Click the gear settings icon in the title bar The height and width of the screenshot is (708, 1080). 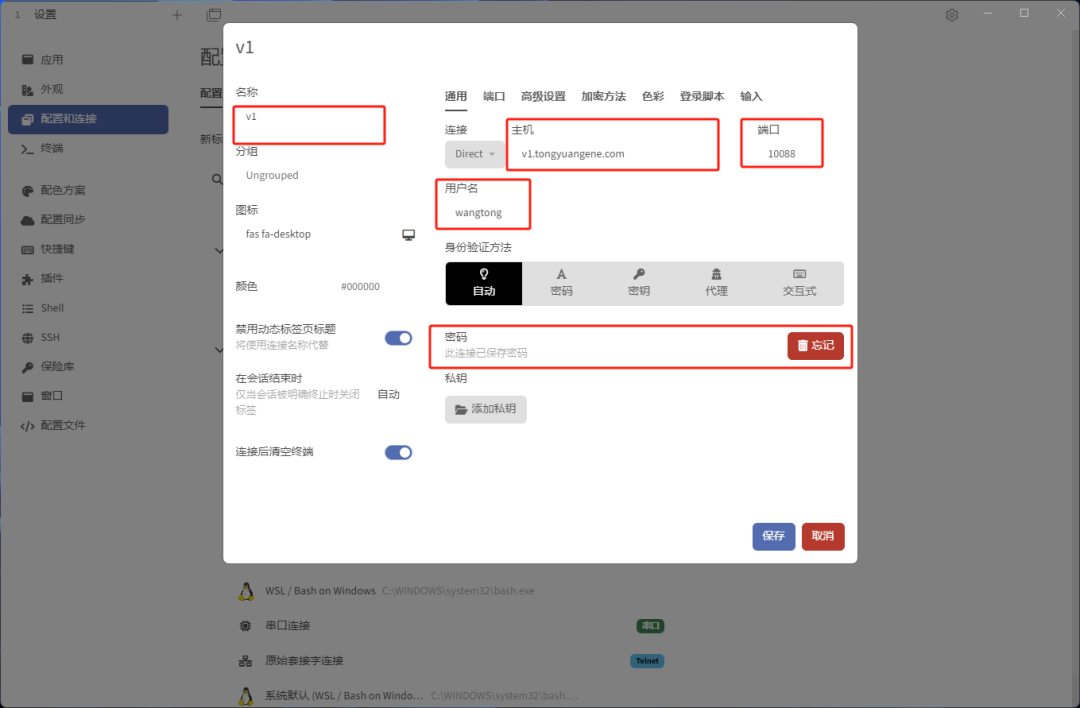tap(952, 14)
